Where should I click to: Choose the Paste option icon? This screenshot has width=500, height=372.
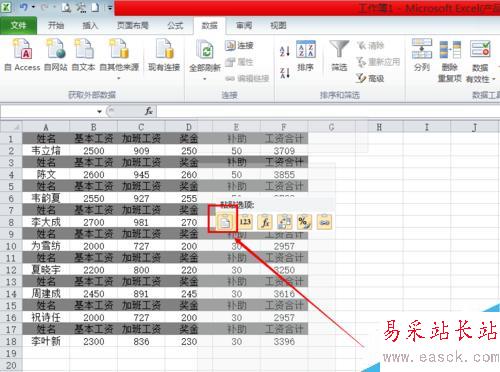(x=224, y=221)
